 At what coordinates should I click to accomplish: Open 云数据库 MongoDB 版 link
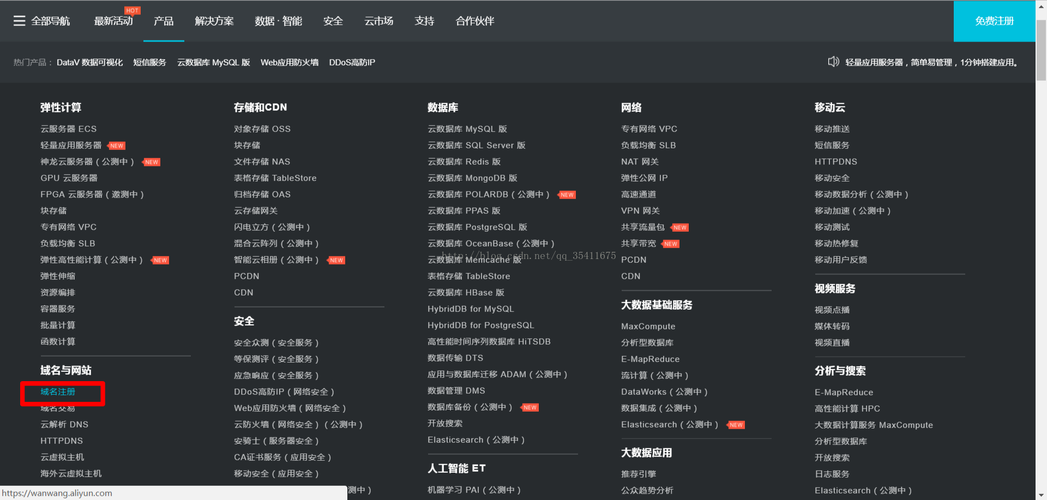click(x=472, y=178)
